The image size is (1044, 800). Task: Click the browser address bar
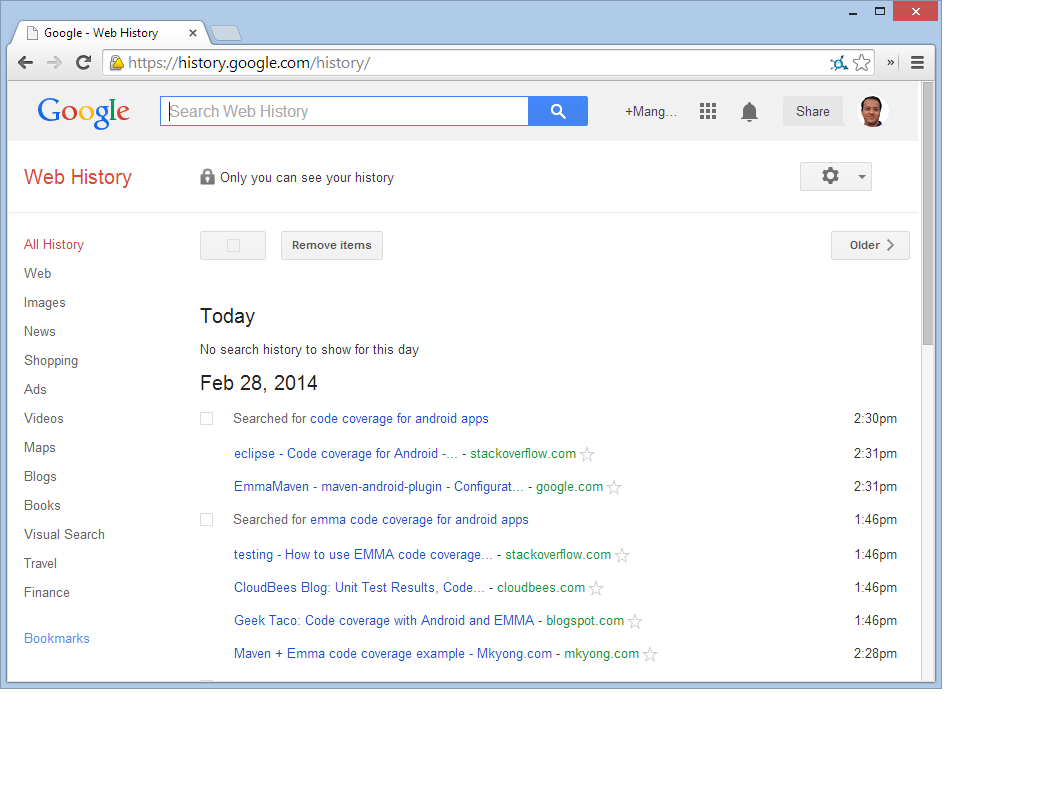466,63
